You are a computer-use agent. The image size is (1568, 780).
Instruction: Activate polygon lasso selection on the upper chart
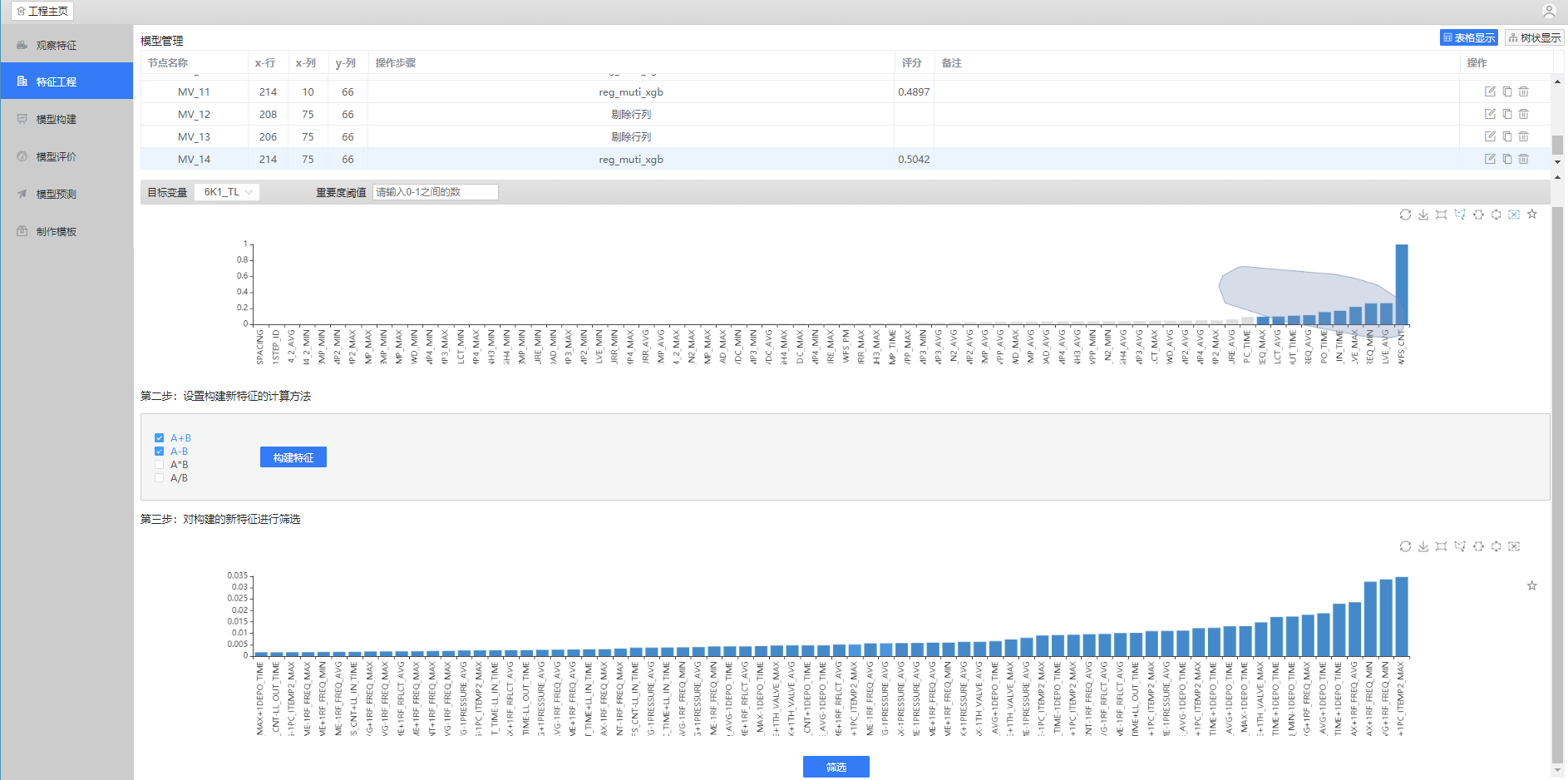pos(1460,215)
